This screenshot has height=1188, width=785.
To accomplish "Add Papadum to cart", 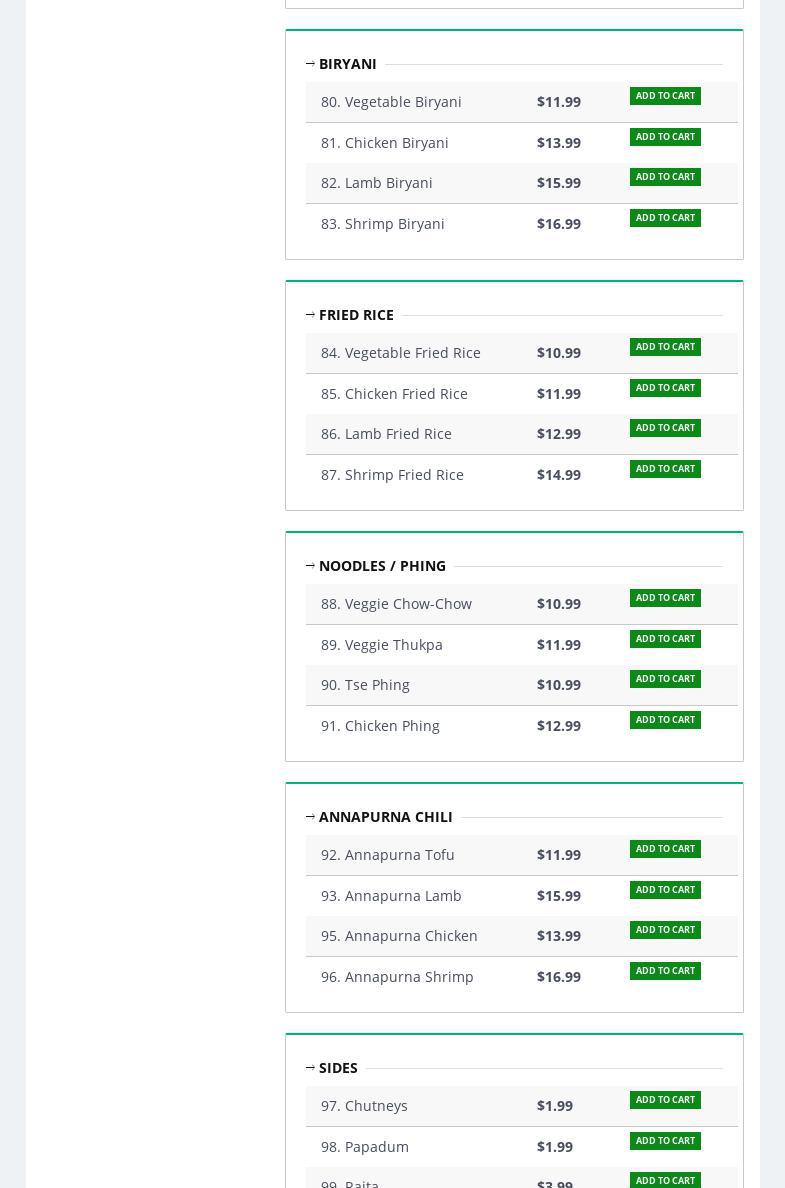I will click(665, 1141).
